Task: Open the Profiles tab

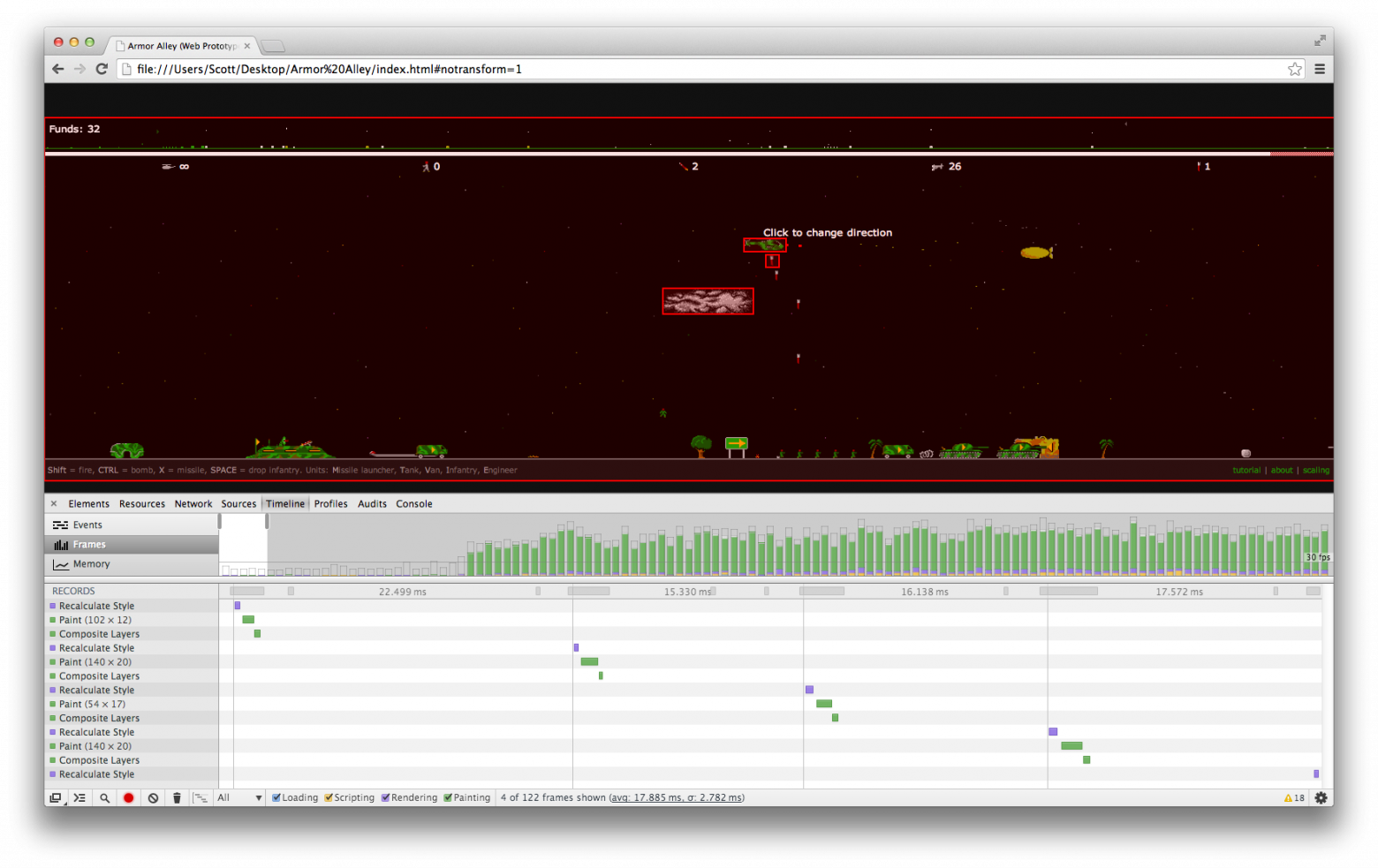Action: point(331,504)
